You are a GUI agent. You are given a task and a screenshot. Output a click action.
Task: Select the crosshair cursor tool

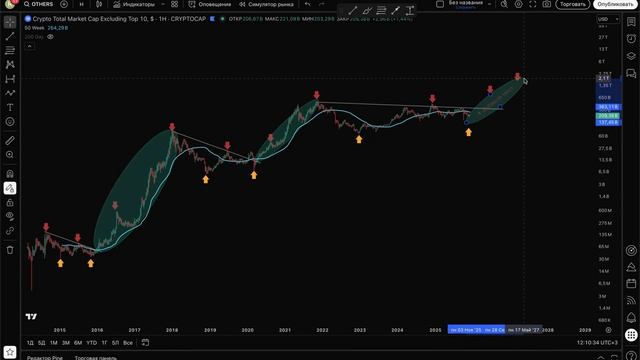pos(10,22)
